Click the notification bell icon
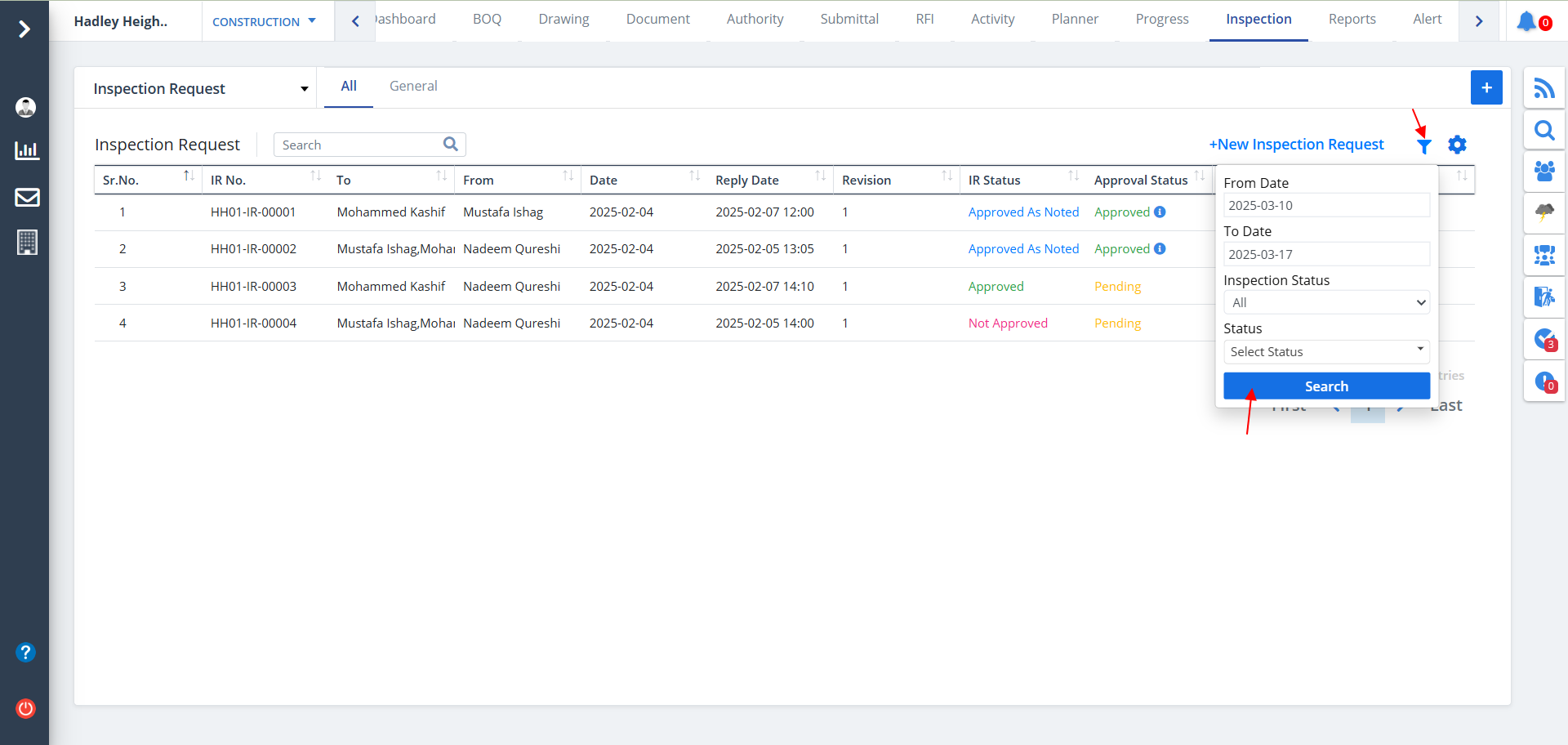1568x745 pixels. (1526, 22)
